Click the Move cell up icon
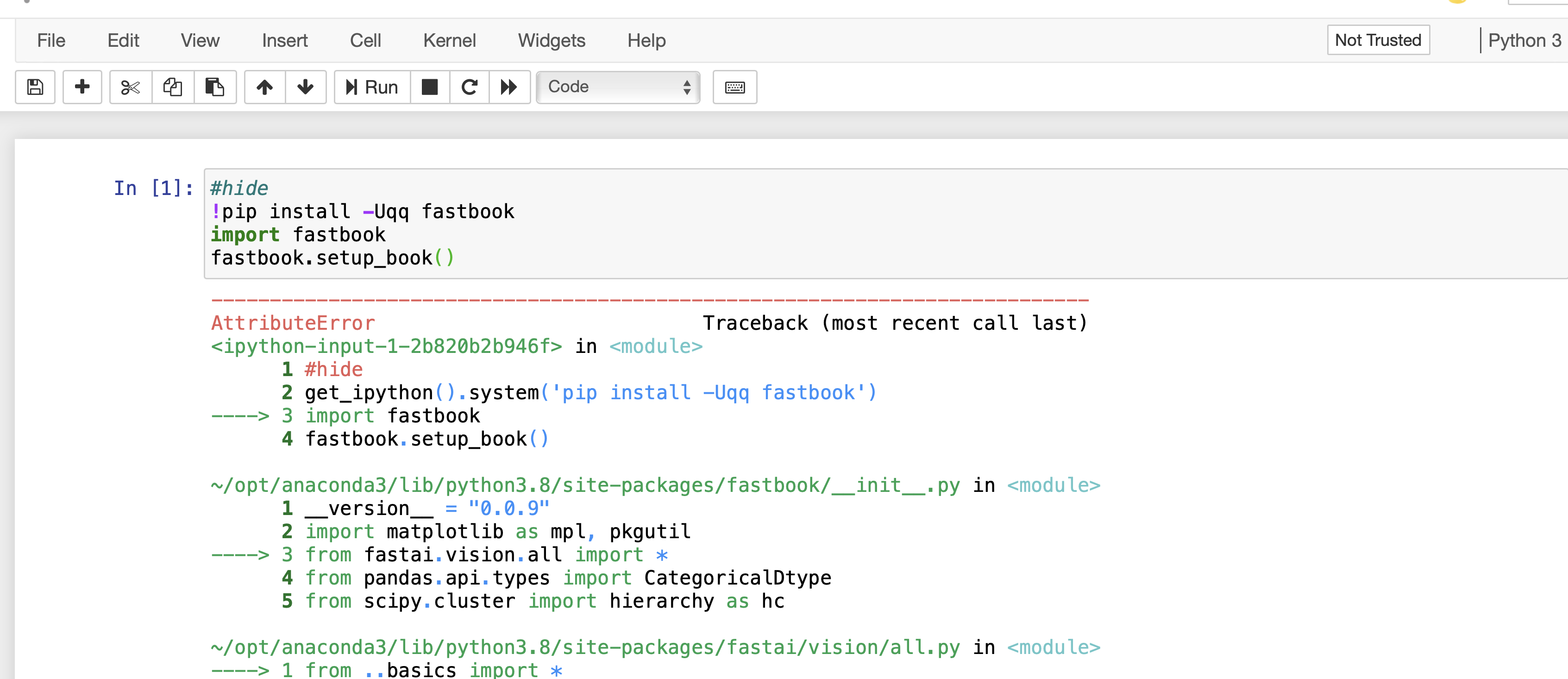 263,87
